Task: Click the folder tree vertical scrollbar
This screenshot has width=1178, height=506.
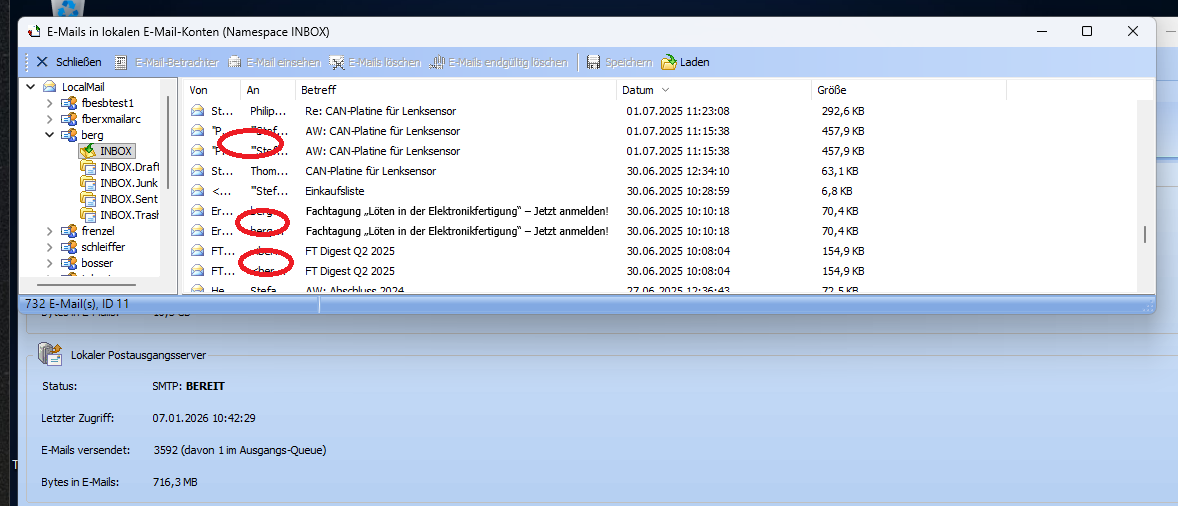Action: point(168,142)
